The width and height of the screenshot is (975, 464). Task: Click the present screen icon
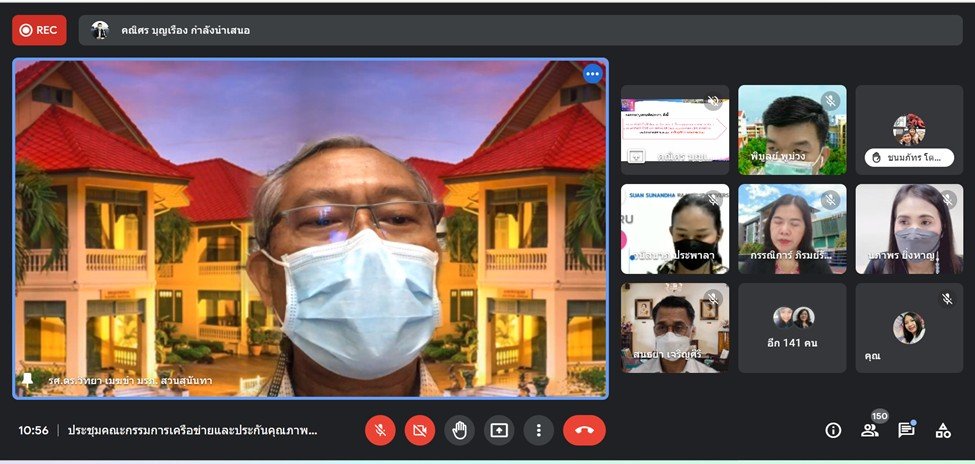point(499,430)
